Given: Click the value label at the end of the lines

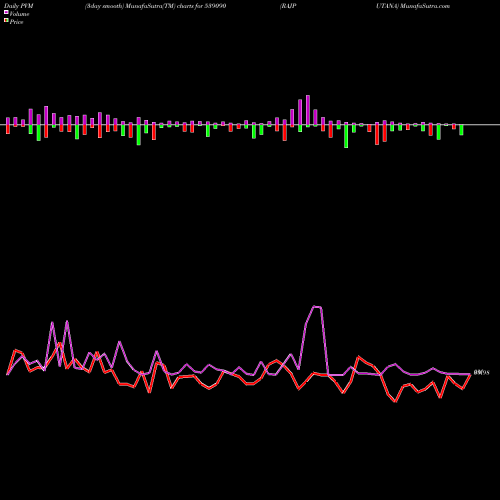Looking at the screenshot, I should 481,373.
